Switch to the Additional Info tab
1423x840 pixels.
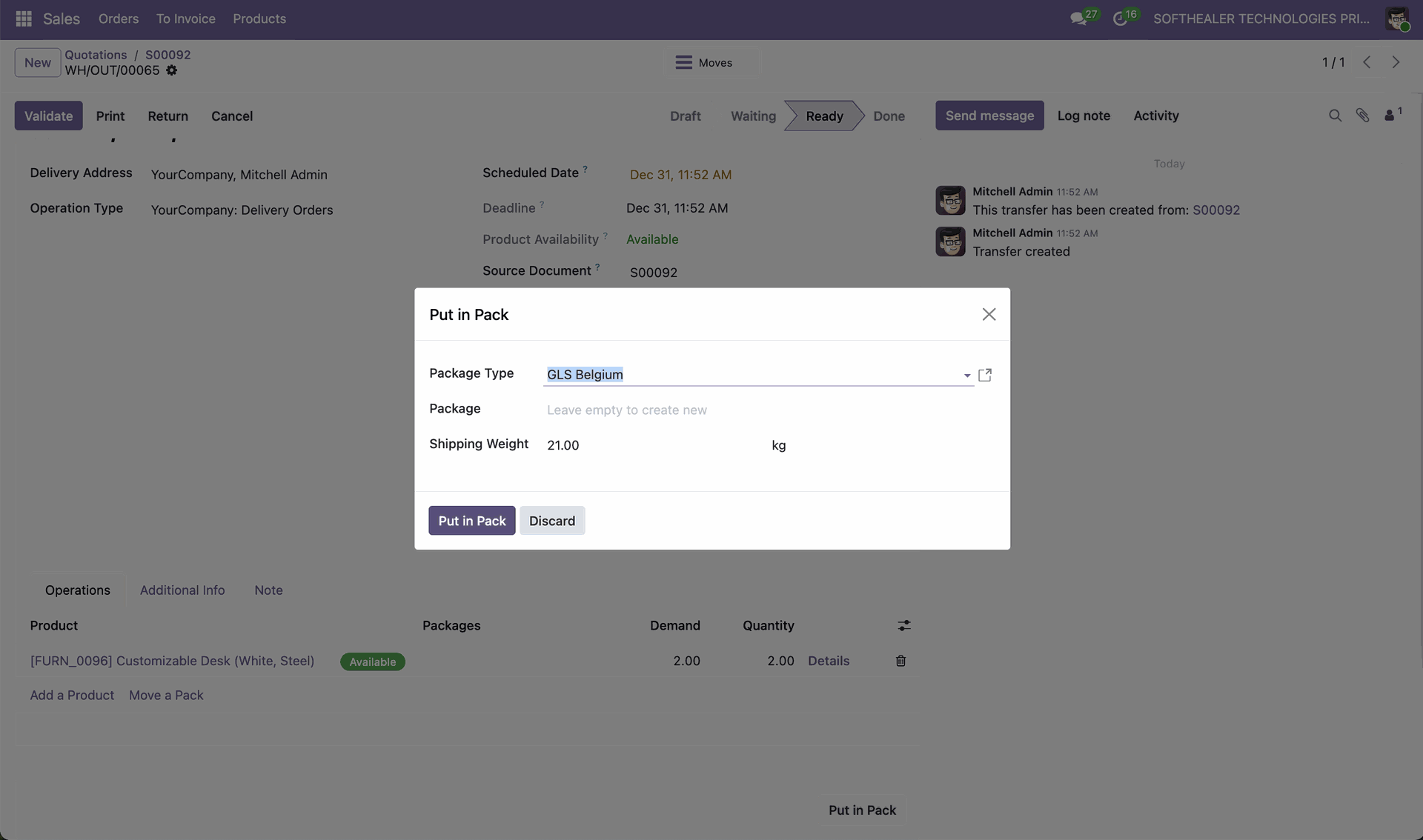click(182, 590)
